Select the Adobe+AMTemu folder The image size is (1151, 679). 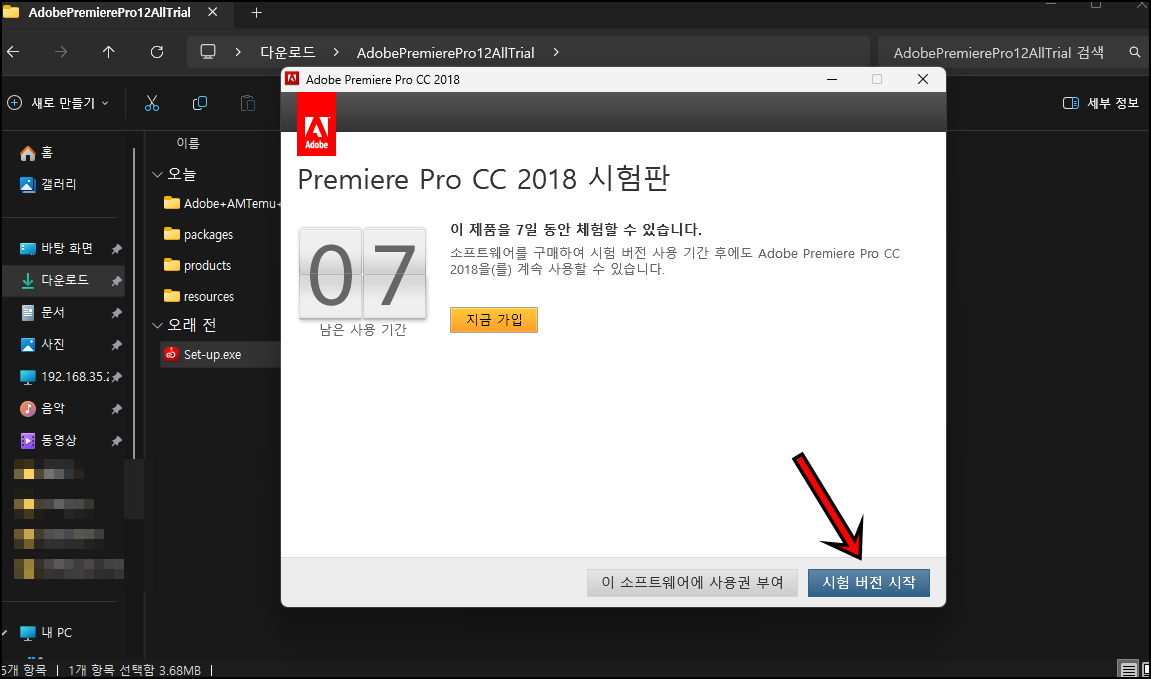click(222, 203)
